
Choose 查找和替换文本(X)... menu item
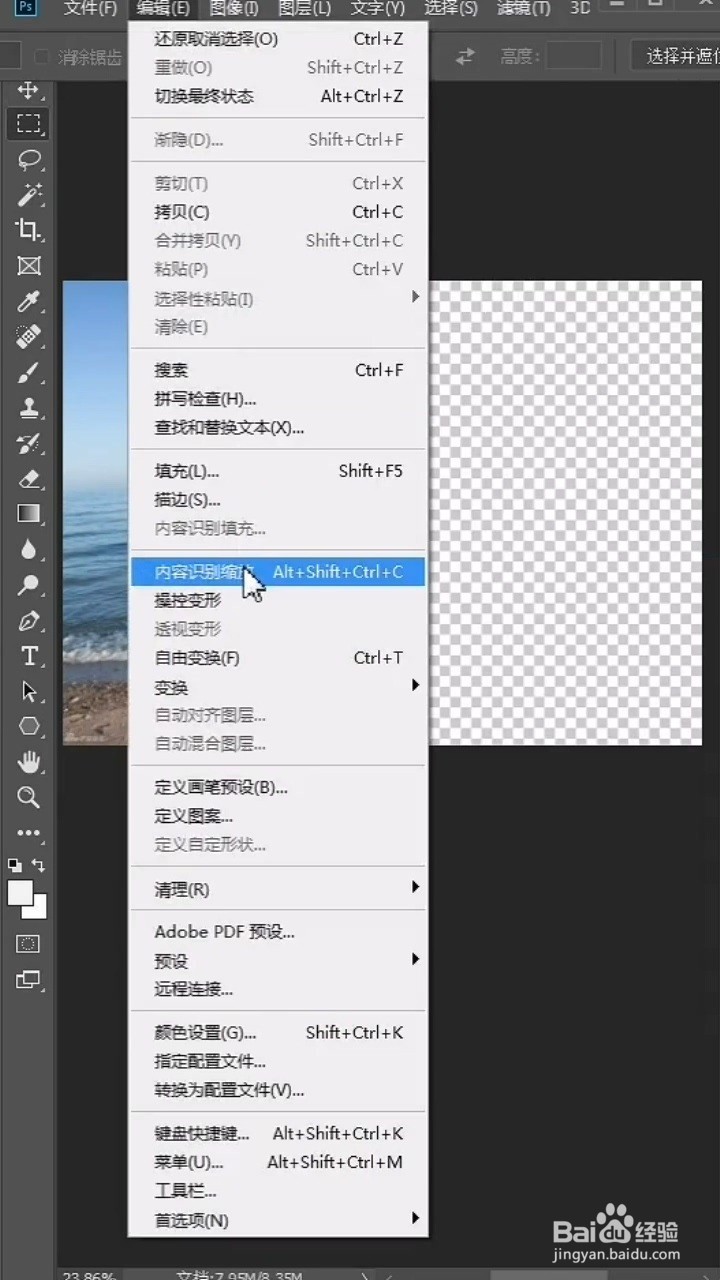[278, 428]
